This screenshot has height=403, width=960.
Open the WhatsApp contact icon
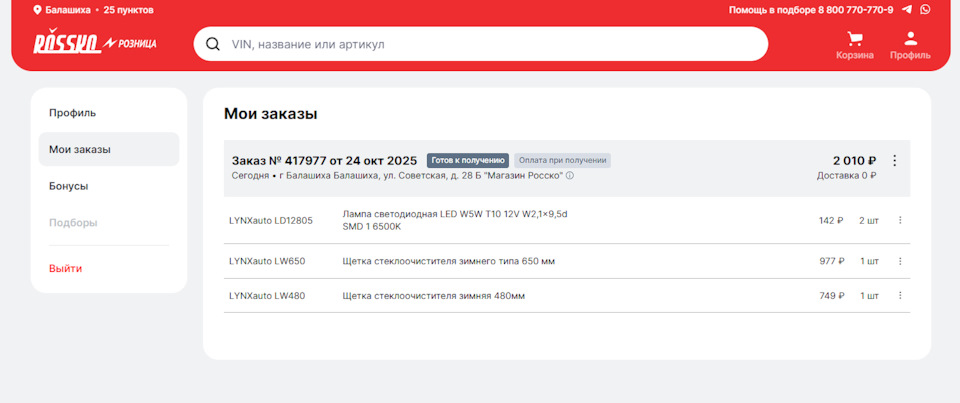pyautogui.click(x=924, y=10)
